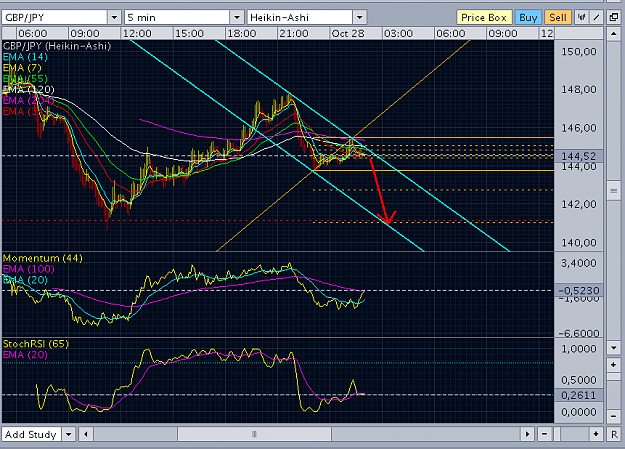
Task: Click the 142,00 price axis label
Action: point(579,204)
